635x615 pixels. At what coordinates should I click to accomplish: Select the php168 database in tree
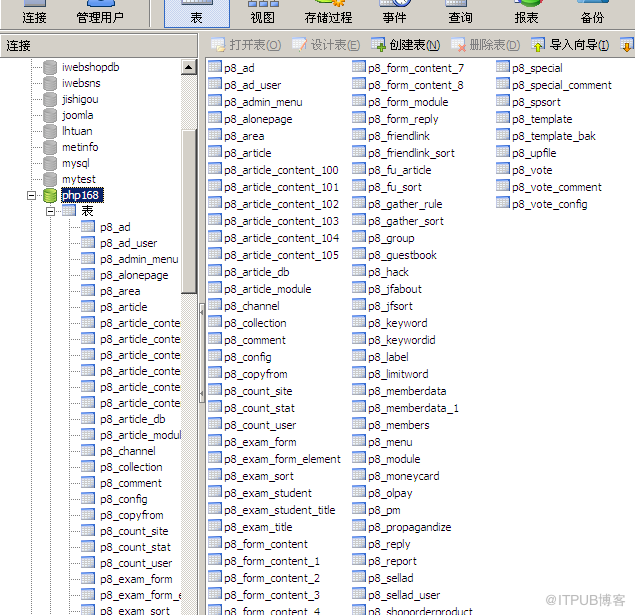click(82, 195)
